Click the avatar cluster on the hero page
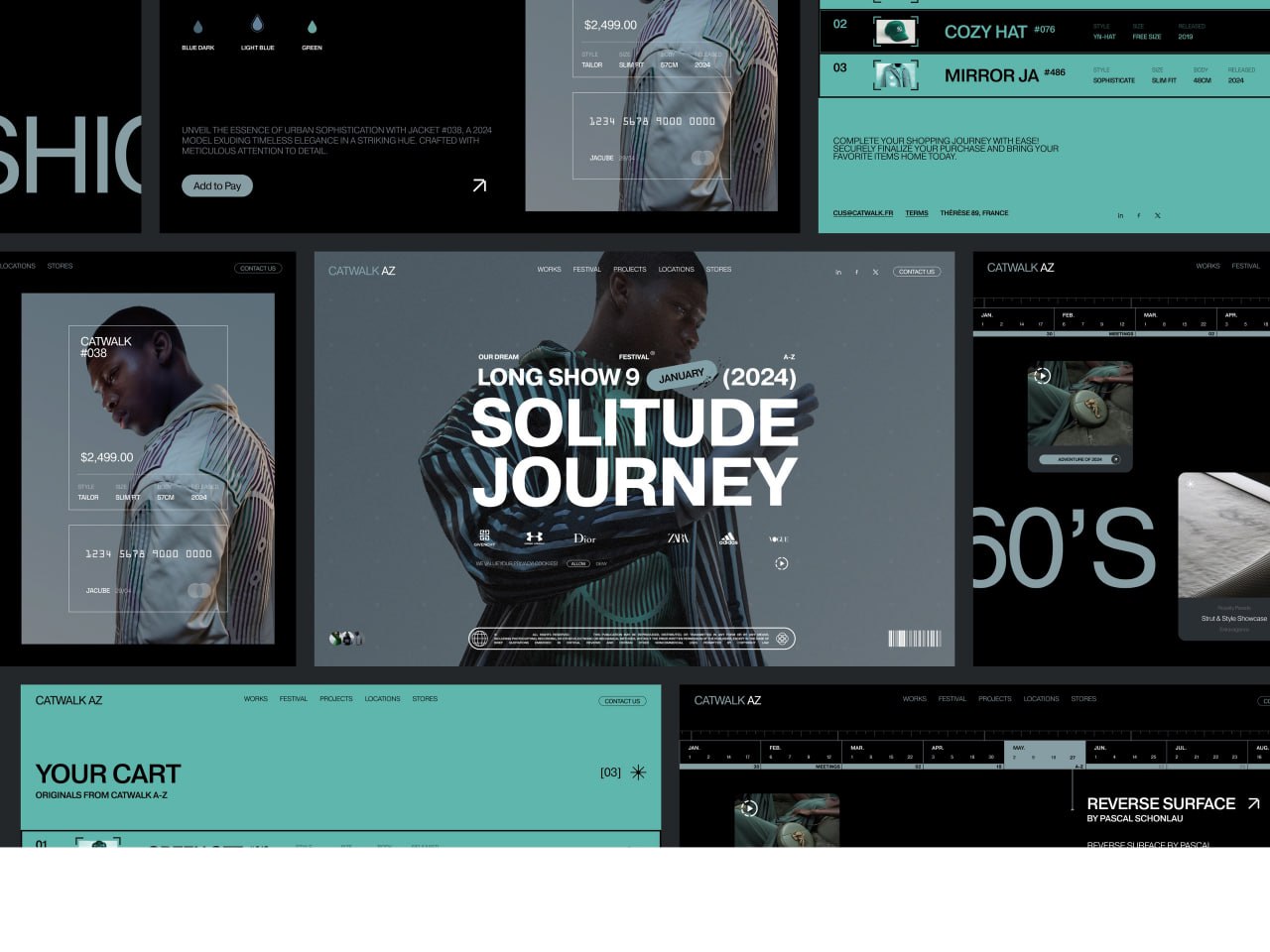Image resolution: width=1270 pixels, height=952 pixels. pyautogui.click(x=346, y=639)
